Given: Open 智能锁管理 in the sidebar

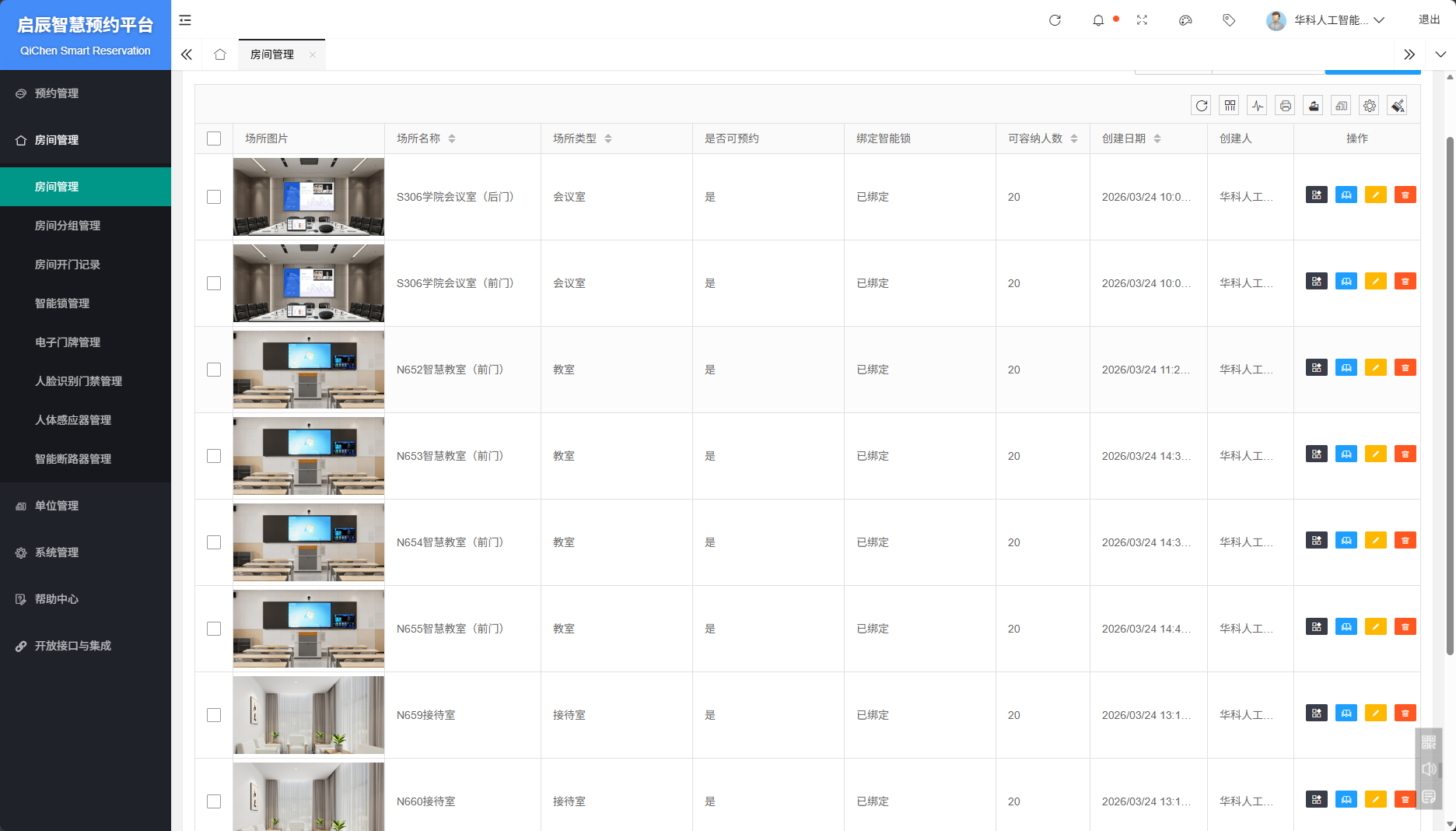Looking at the screenshot, I should pos(62,303).
